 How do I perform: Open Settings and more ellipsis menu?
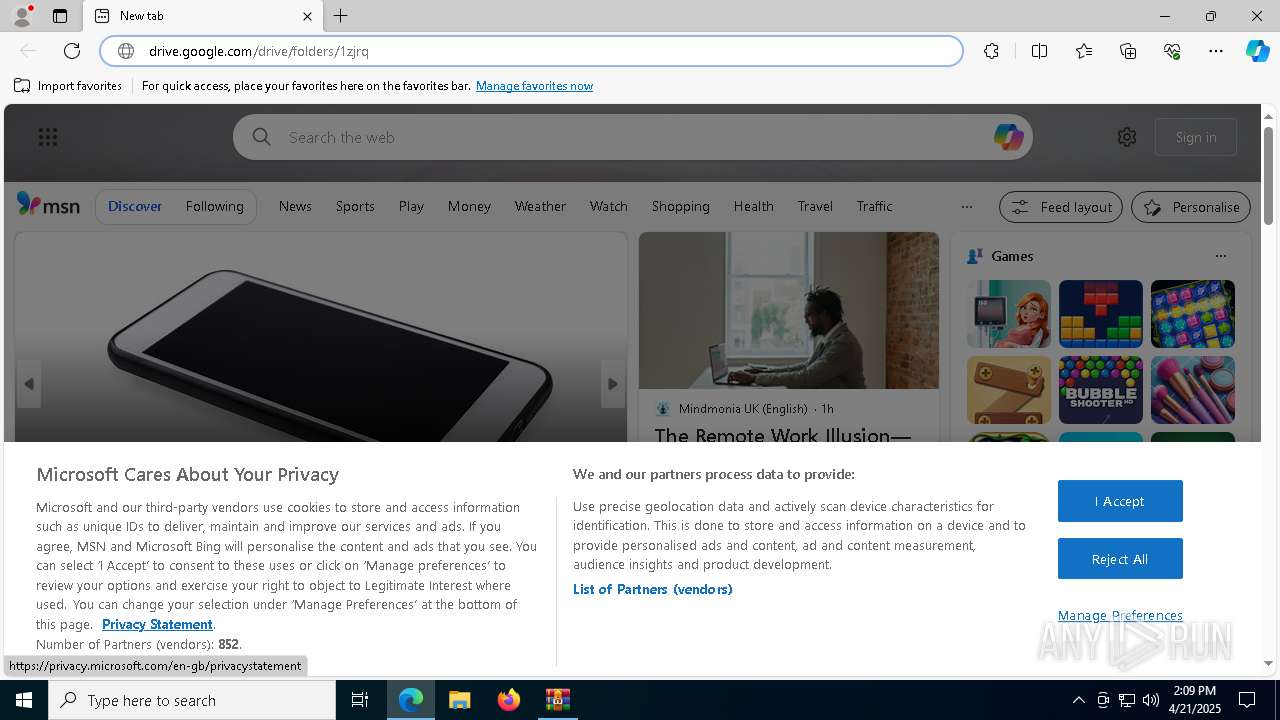[1216, 51]
